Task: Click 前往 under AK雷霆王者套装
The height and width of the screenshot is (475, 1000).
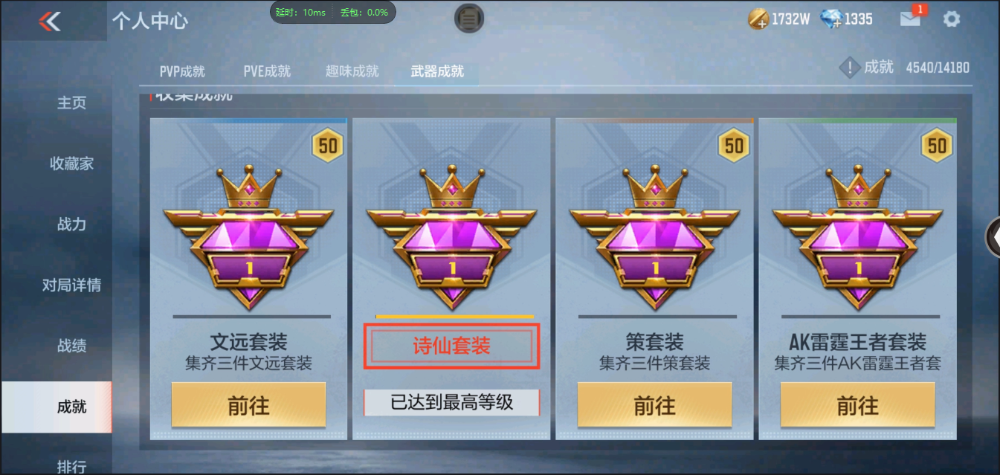Action: (858, 406)
